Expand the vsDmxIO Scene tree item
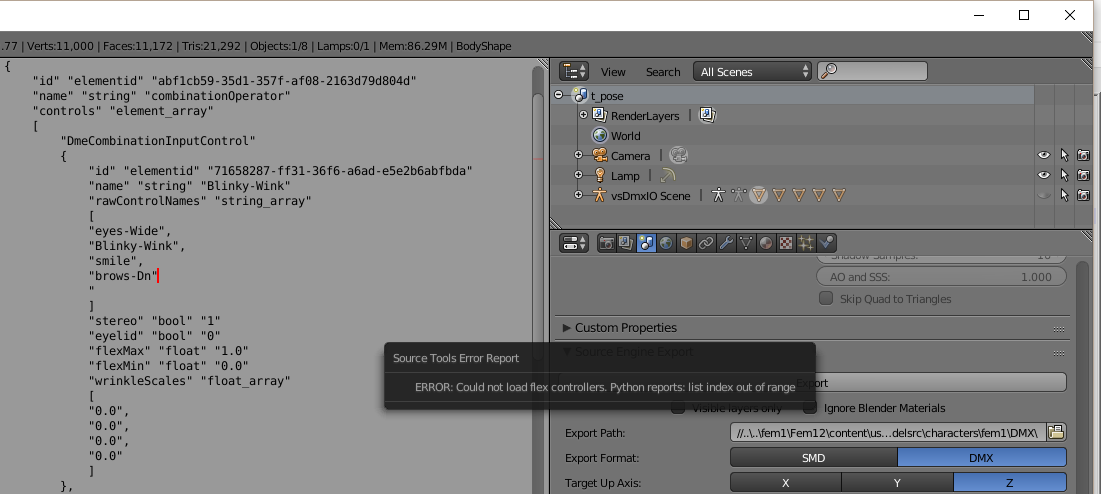 coord(579,195)
